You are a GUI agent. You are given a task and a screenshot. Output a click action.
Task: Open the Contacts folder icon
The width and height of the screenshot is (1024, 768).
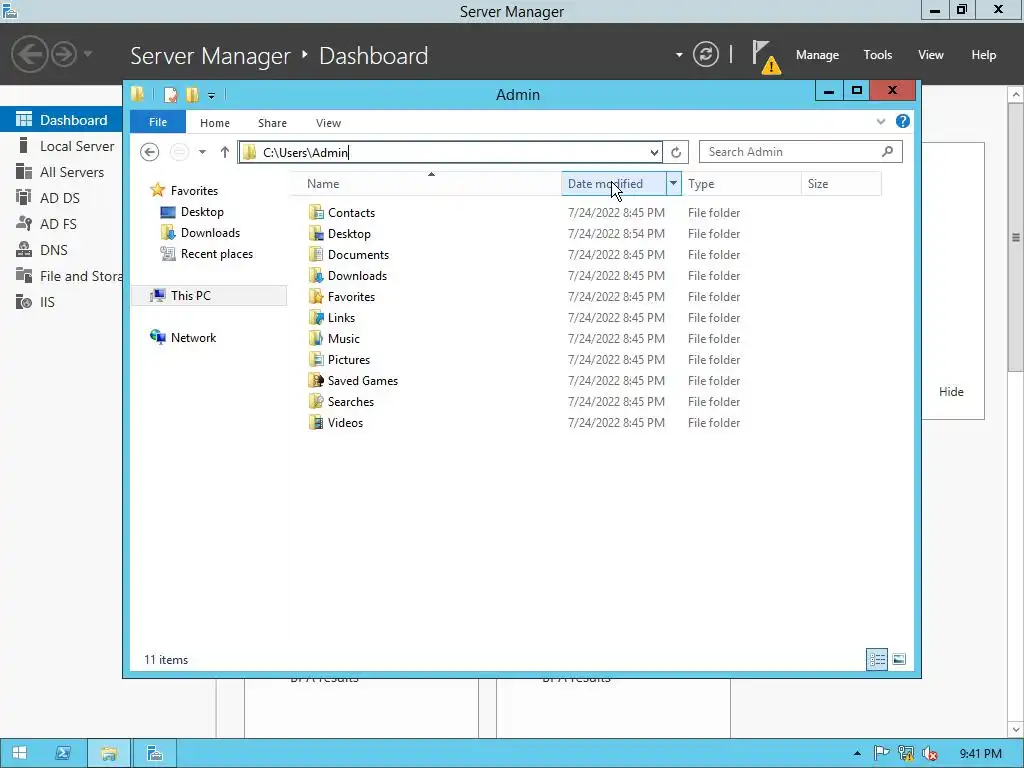pos(316,212)
